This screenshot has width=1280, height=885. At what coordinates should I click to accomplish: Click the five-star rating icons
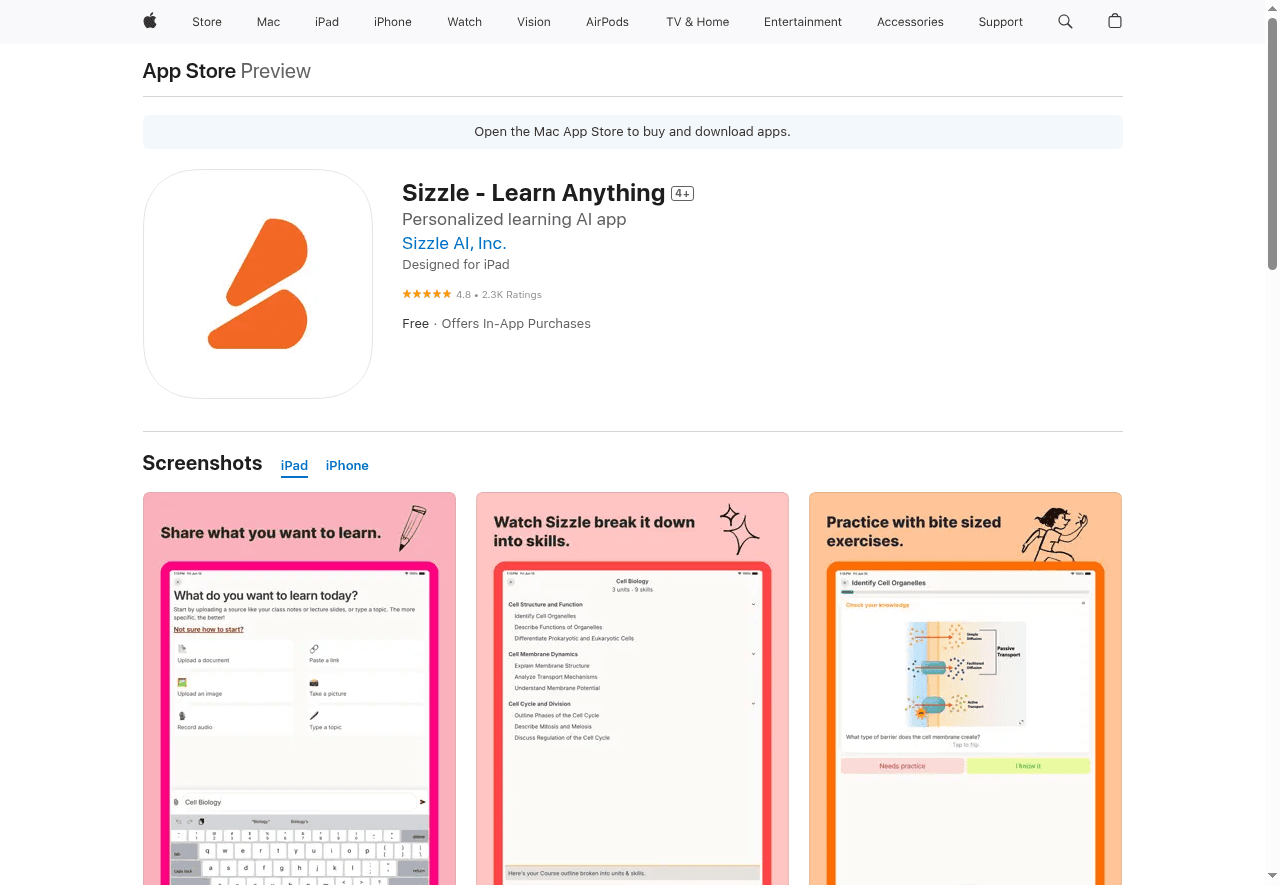[x=426, y=295]
